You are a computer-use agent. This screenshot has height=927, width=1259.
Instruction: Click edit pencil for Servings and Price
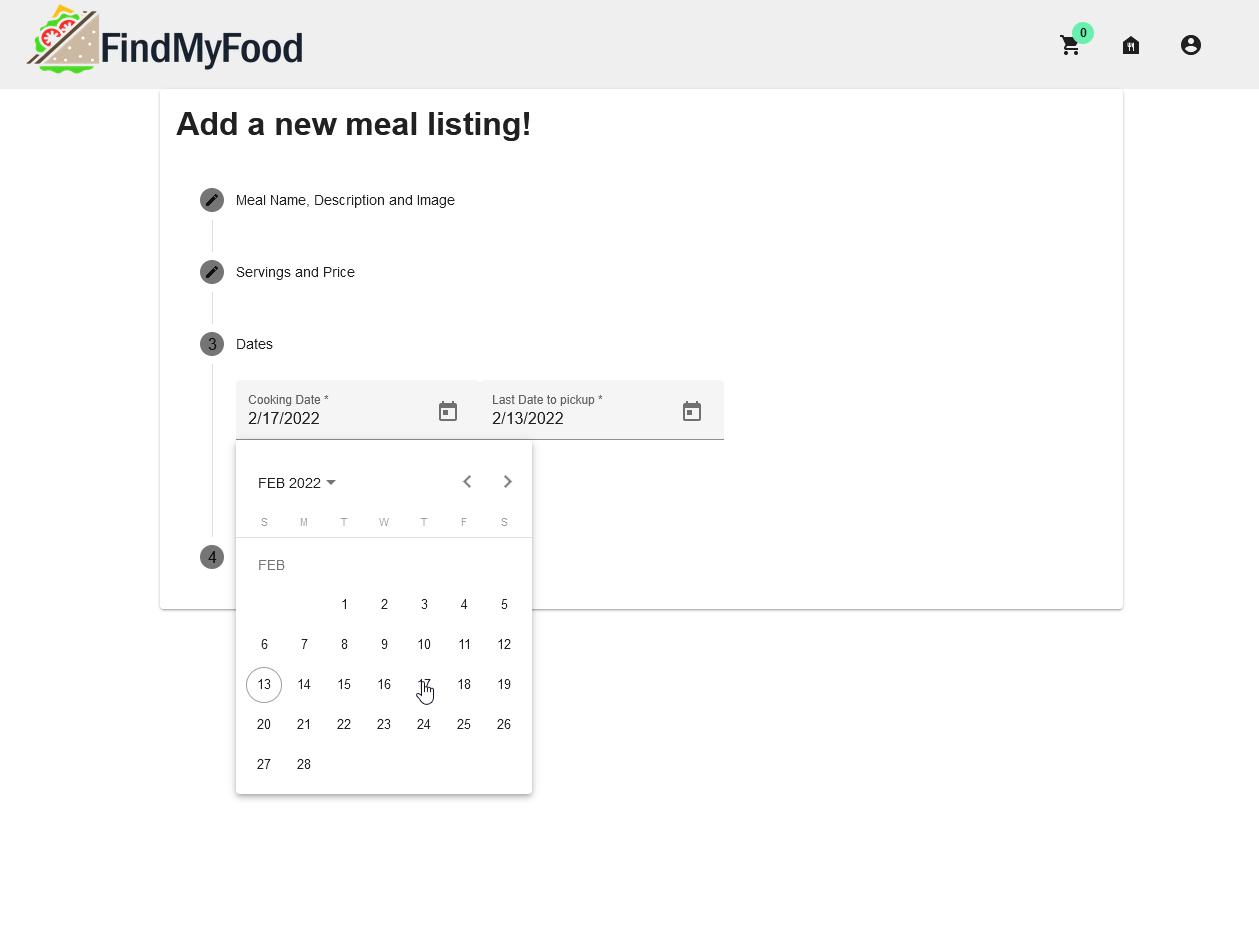(212, 272)
